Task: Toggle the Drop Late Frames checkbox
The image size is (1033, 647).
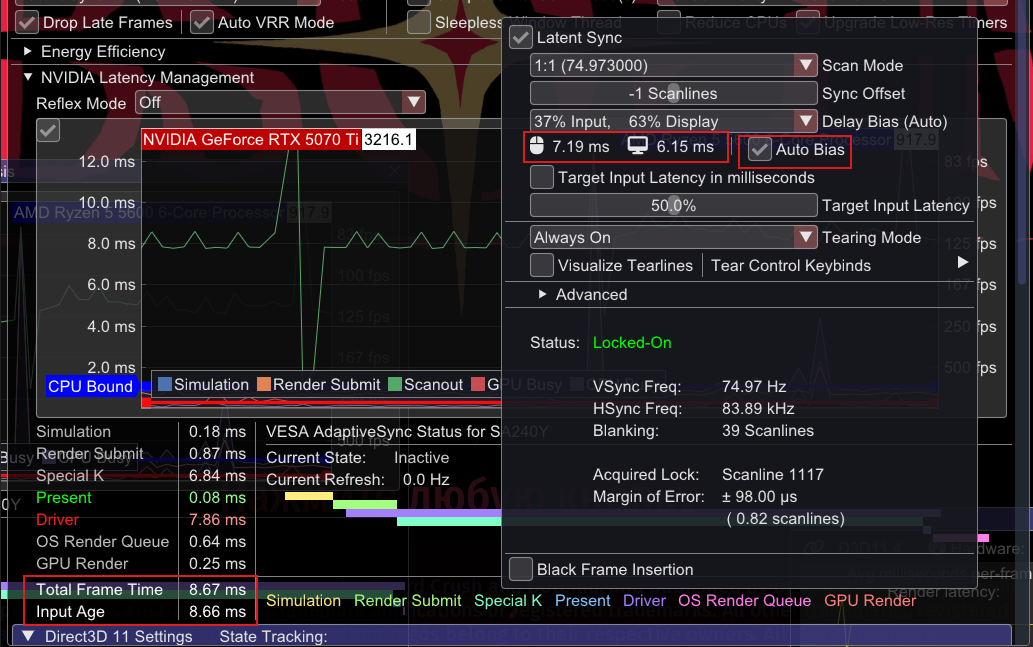Action: pyautogui.click(x=27, y=22)
